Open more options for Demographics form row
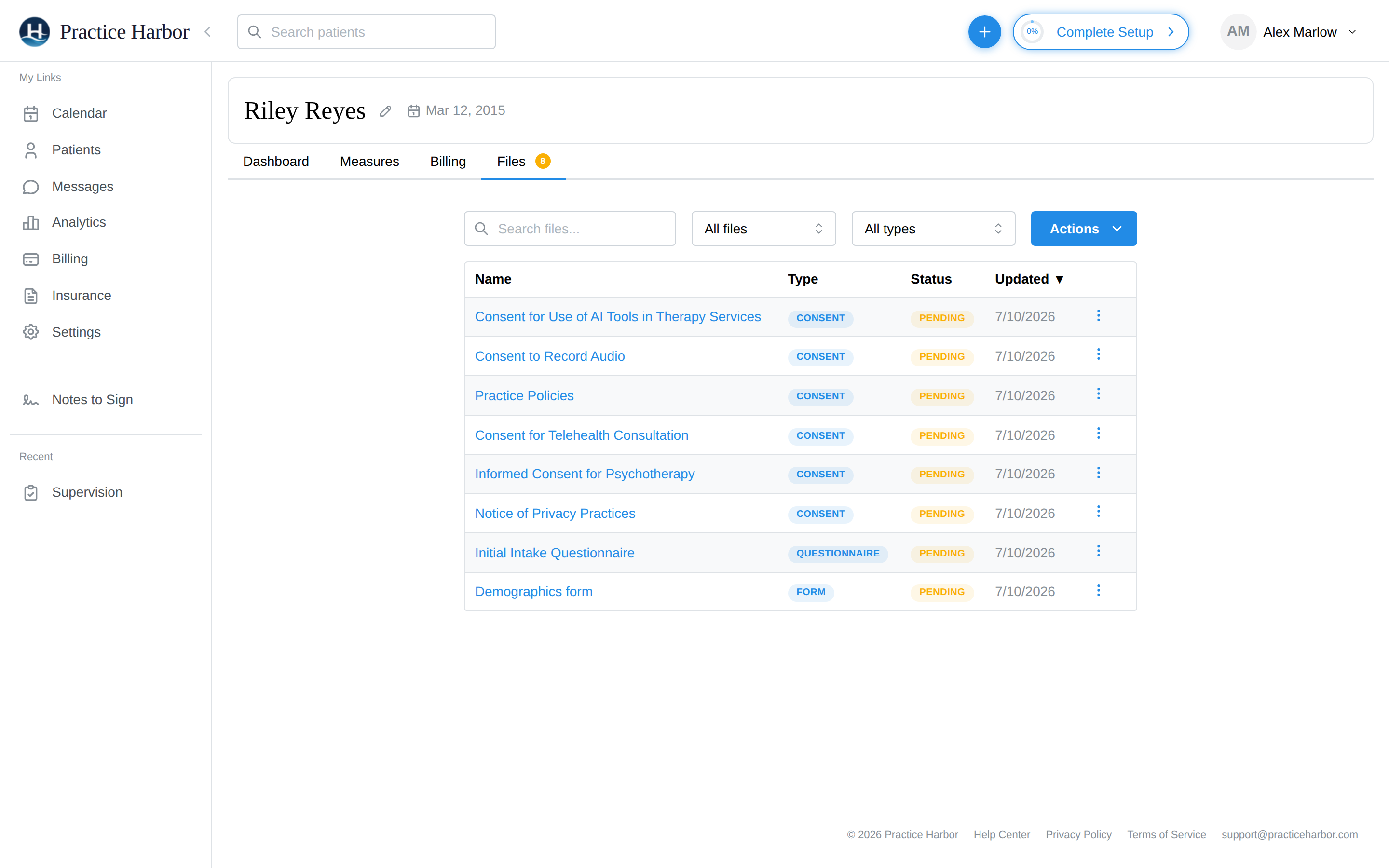Viewport: 1389px width, 868px height. tap(1099, 590)
